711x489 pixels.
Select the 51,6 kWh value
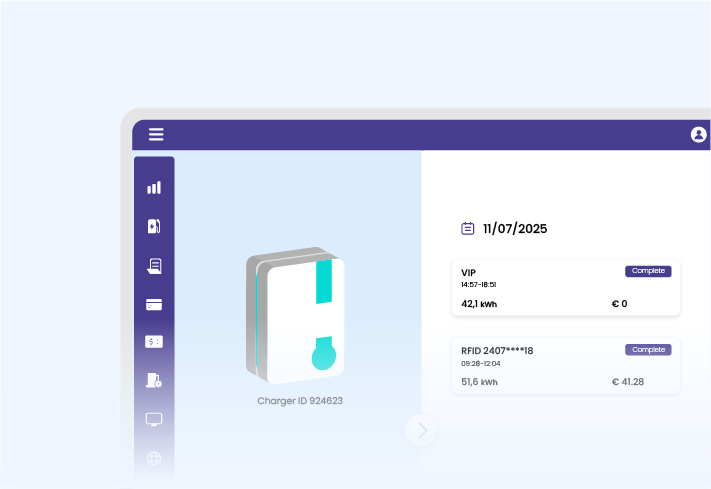[x=479, y=382]
